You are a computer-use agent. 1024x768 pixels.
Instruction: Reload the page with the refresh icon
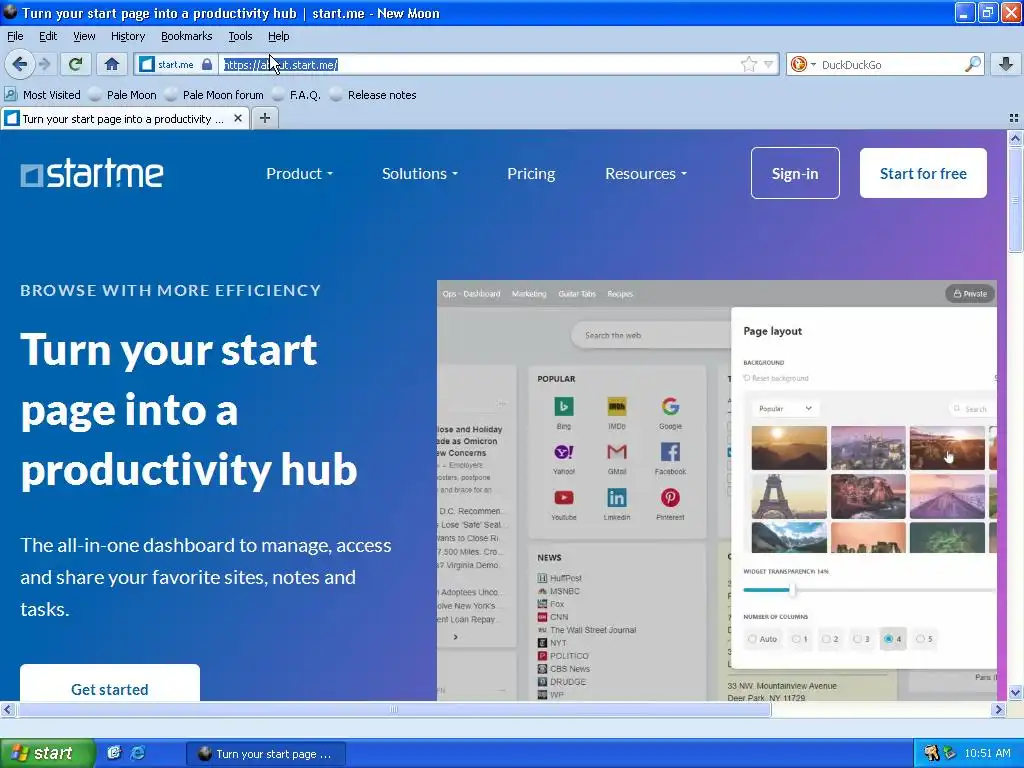76,64
